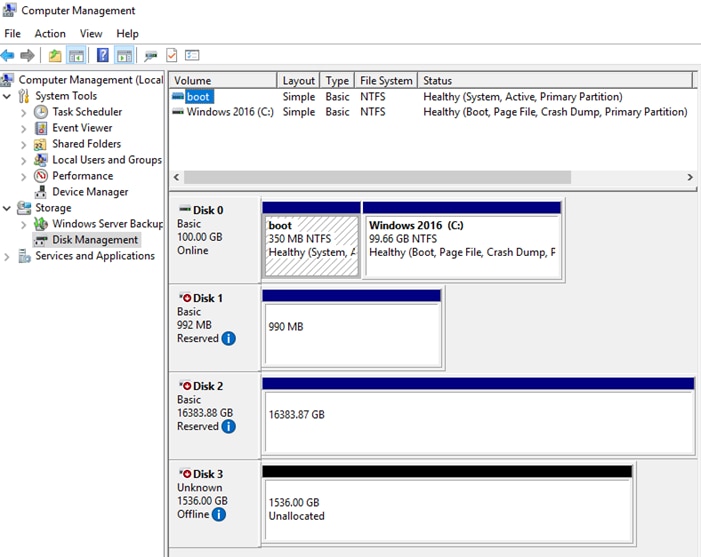This screenshot has width=701, height=557.
Task: Click the Event Viewer icon
Action: coord(41,128)
